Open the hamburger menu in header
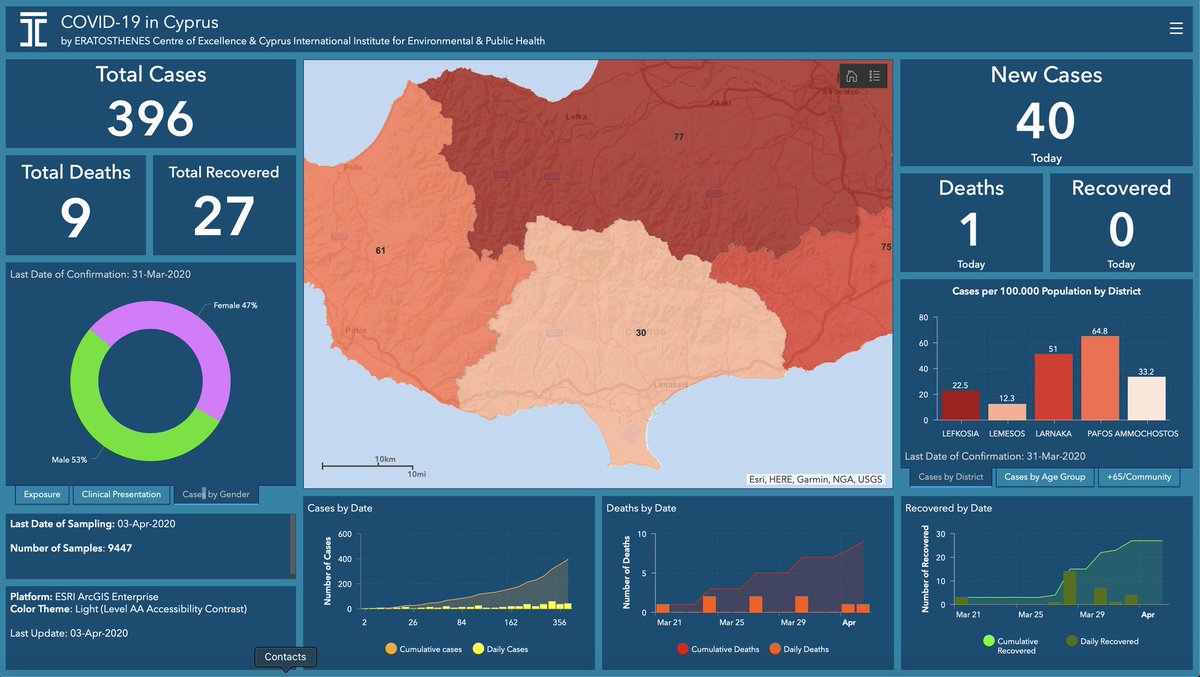 [x=1175, y=29]
